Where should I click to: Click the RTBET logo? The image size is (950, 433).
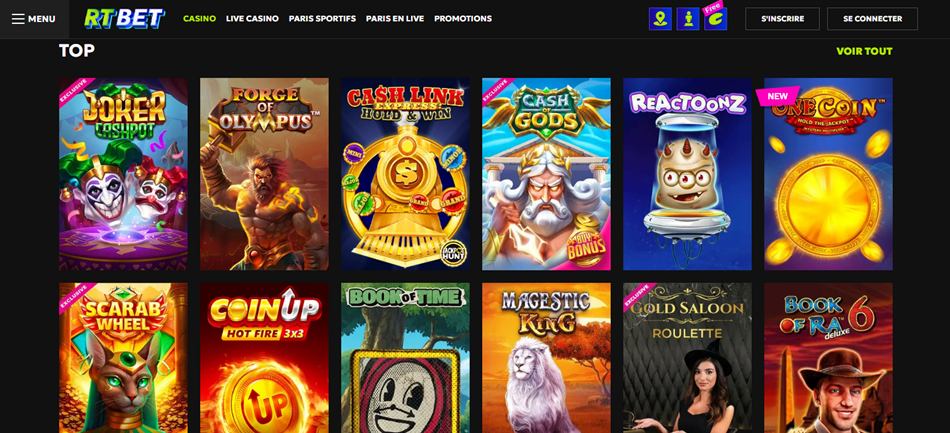pyautogui.click(x=124, y=19)
